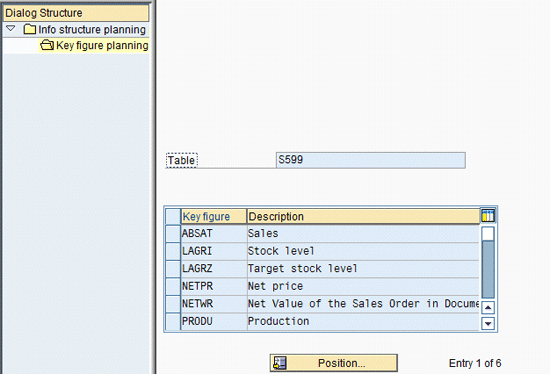The image size is (550, 374).
Task: Click the Description column header
Action: pyautogui.click(x=363, y=216)
